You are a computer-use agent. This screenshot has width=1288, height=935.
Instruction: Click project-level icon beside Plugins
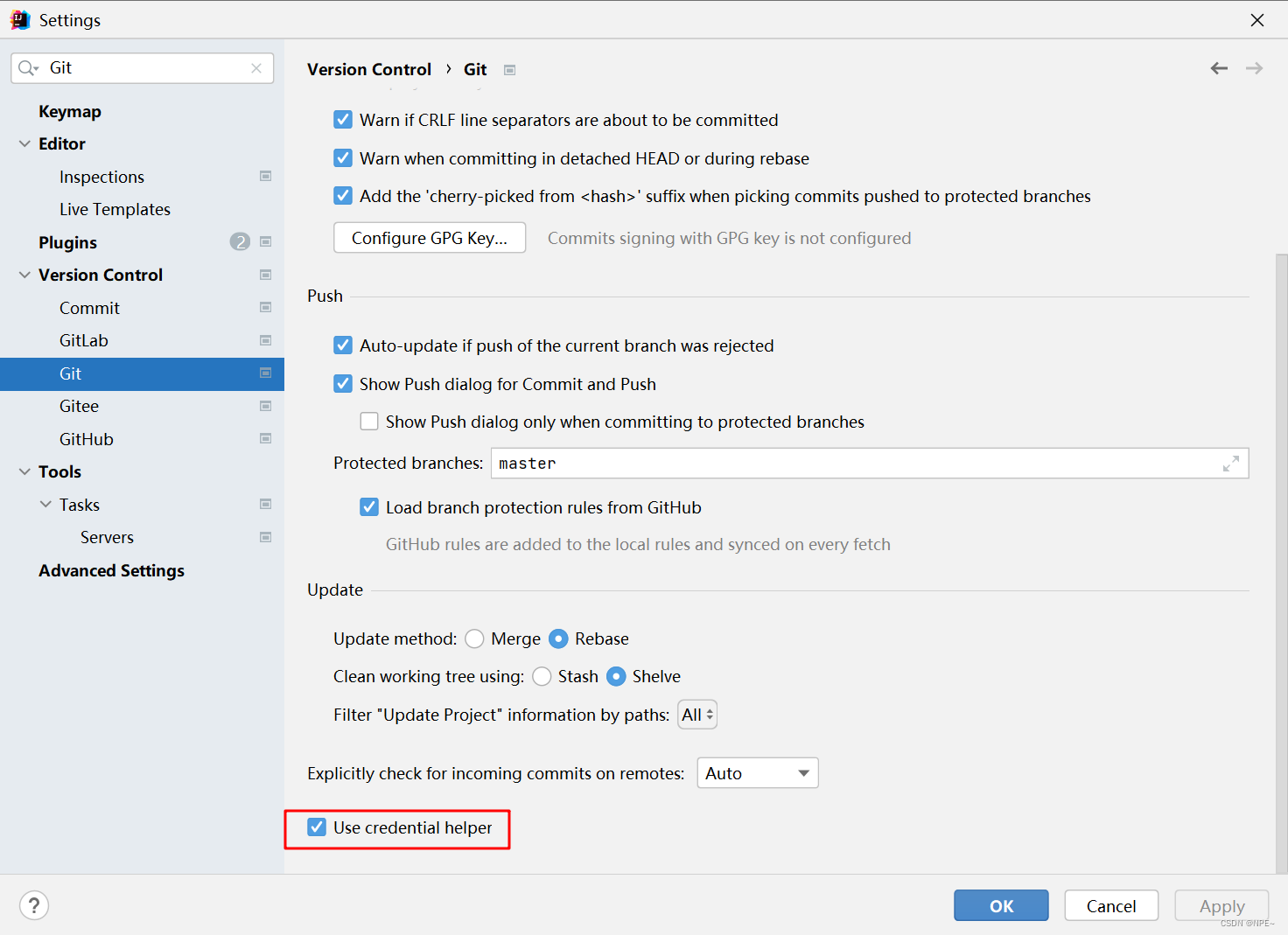pos(266,241)
